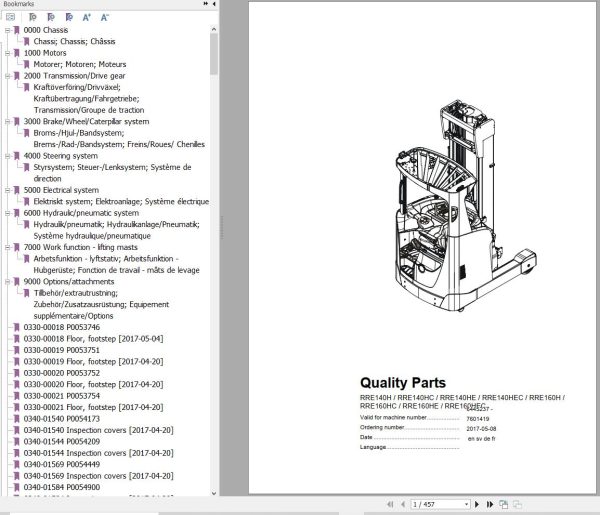Viewport: 600px width, 515px height.
Task: Open Styrsystem; Steuer-/Lenksystem bookmark
Action: (x=112, y=173)
